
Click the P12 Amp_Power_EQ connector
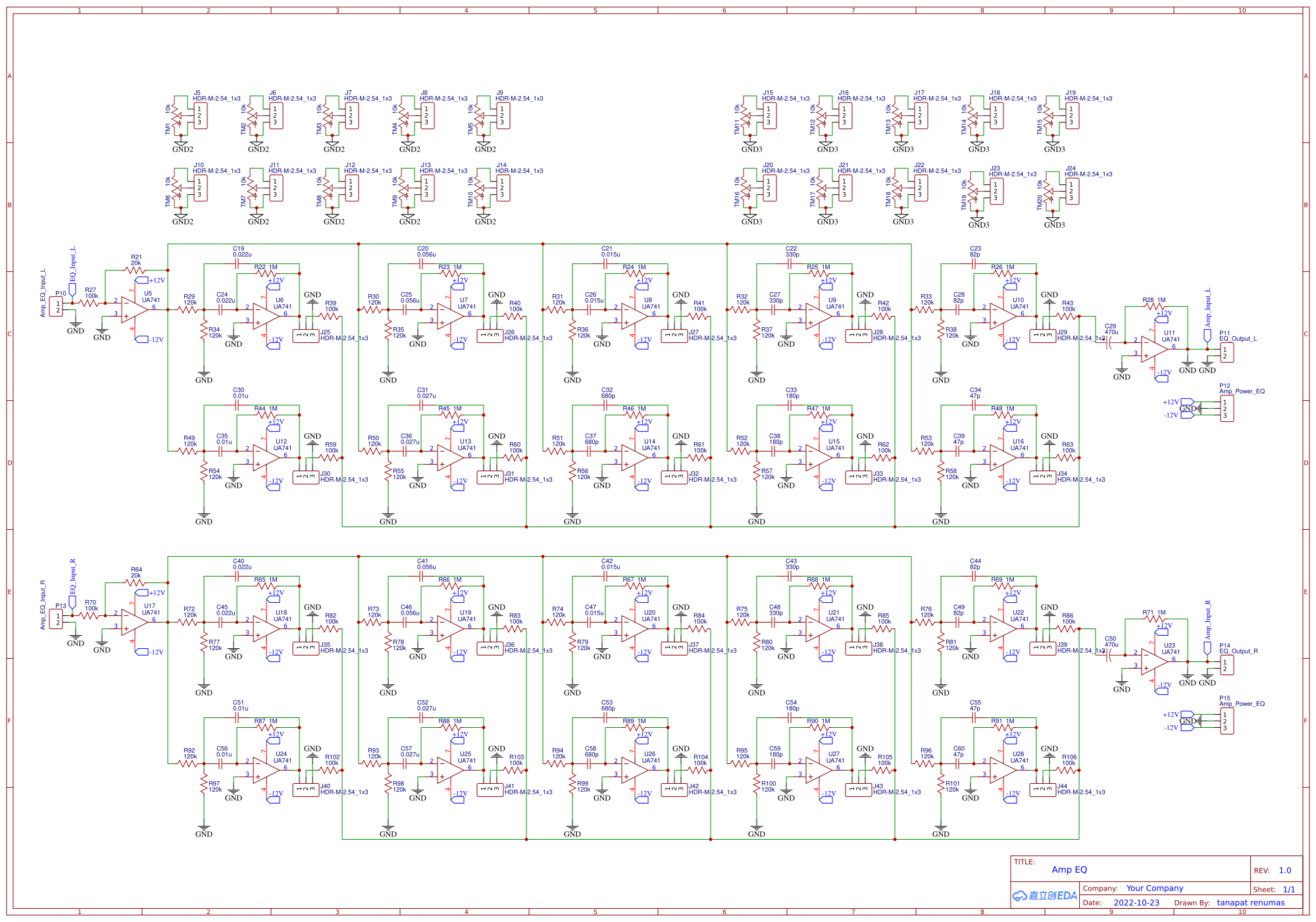pyautogui.click(x=1227, y=409)
